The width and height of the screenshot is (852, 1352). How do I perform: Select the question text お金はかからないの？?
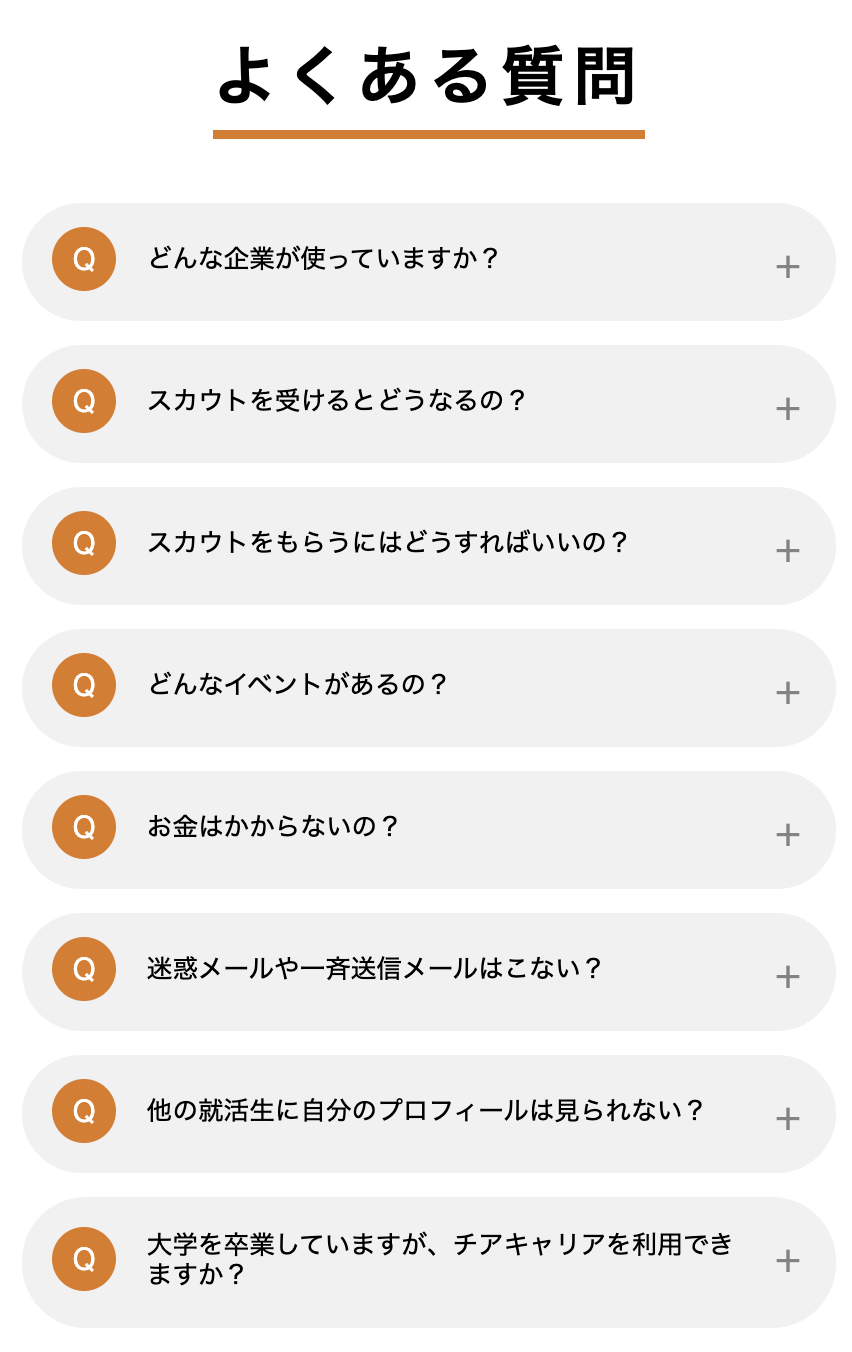[273, 827]
